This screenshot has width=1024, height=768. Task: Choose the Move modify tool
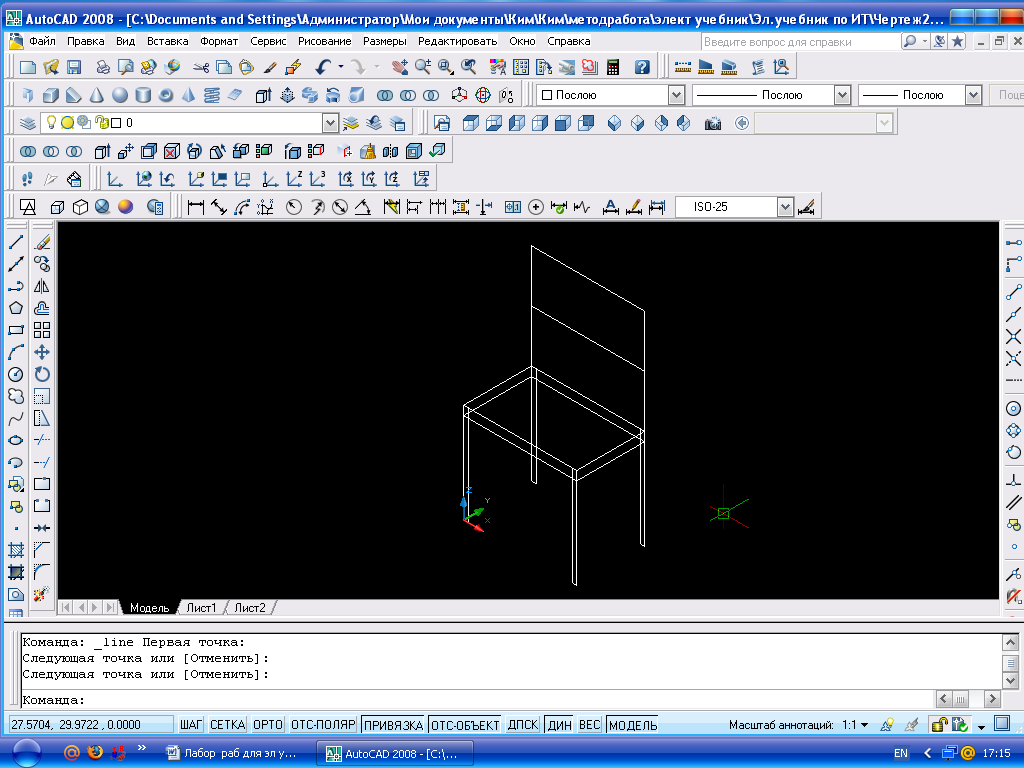[42, 353]
